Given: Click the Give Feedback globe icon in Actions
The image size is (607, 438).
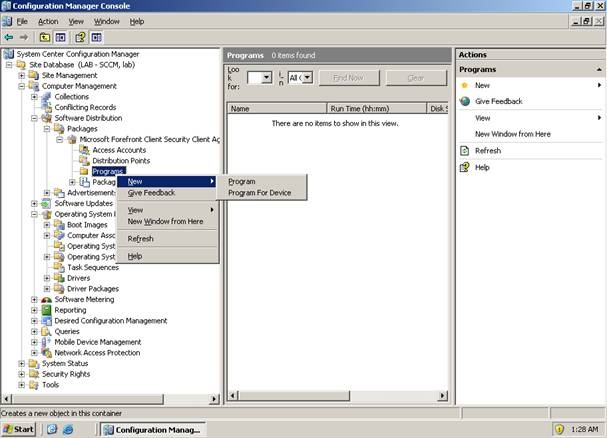Looking at the screenshot, I should (x=465, y=101).
